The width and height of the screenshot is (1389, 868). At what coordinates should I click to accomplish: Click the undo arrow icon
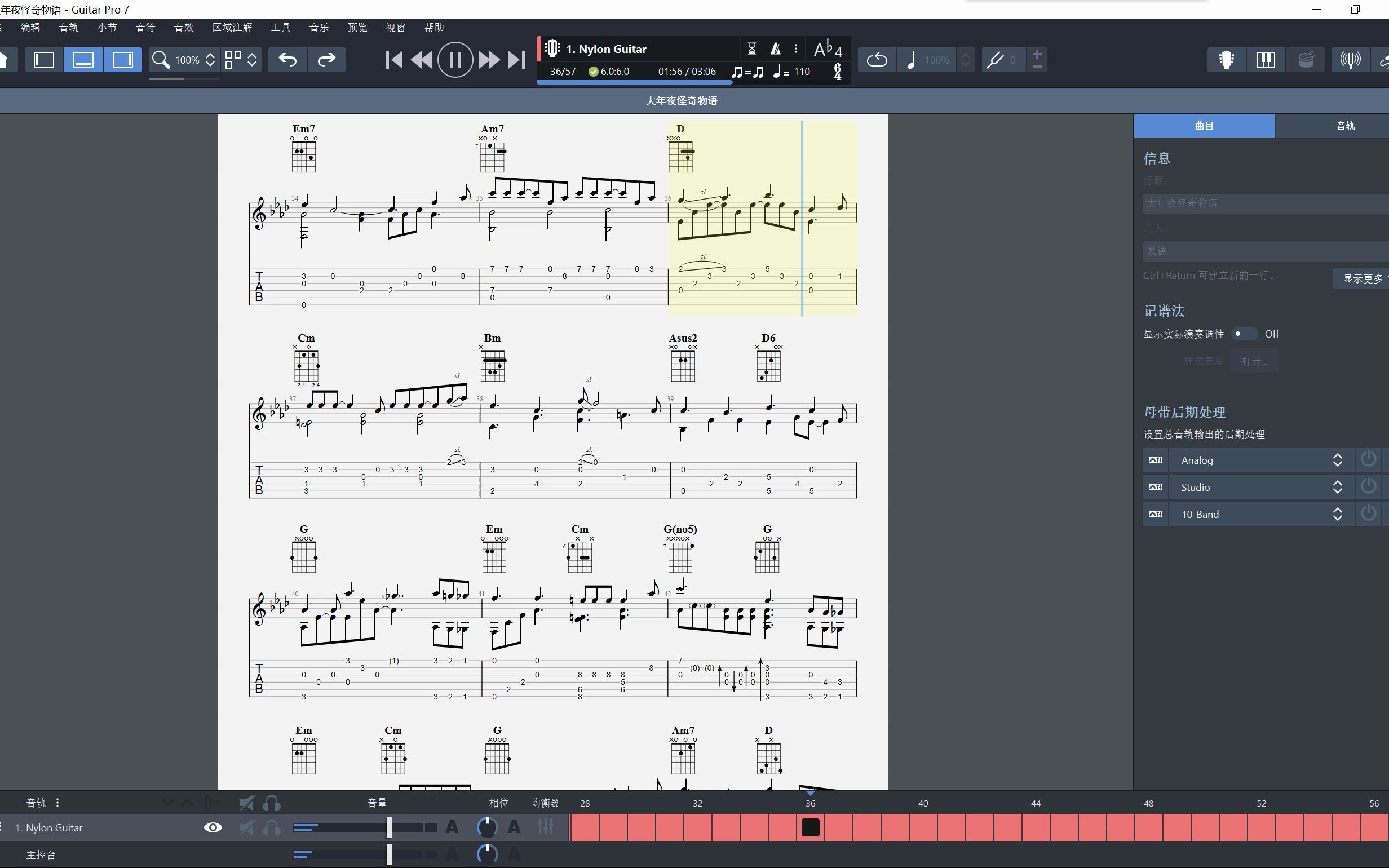287,60
